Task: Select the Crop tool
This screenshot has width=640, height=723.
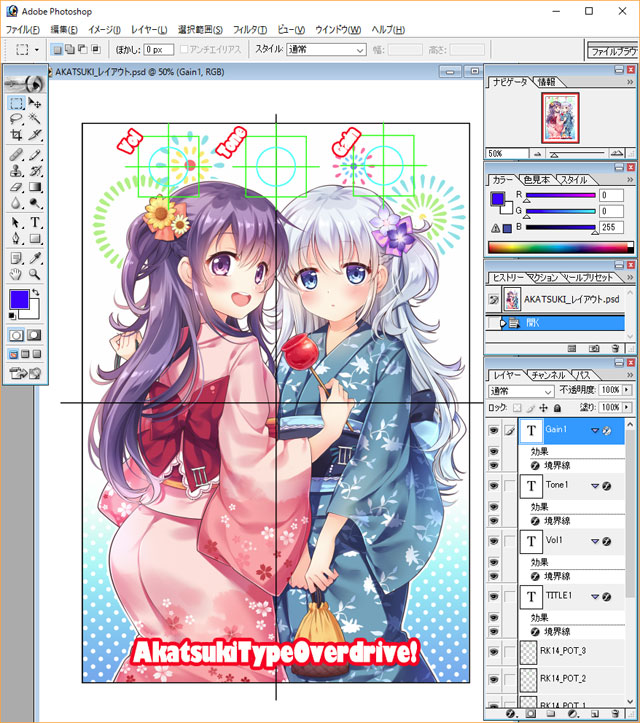Action: tap(16, 135)
